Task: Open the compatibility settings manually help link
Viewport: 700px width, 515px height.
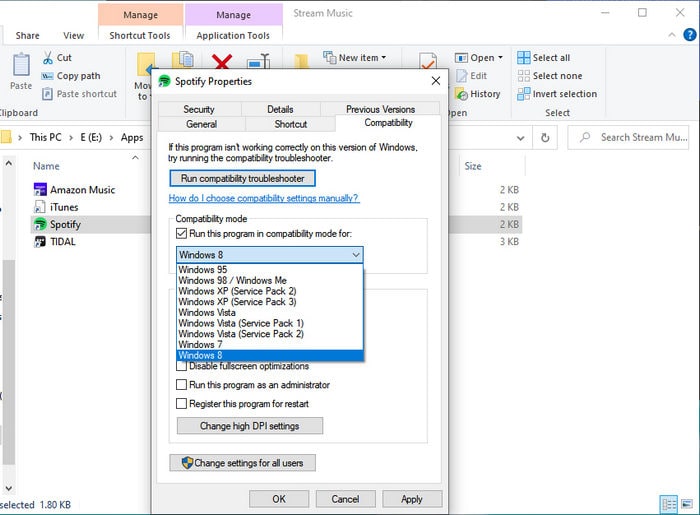Action: [263, 198]
